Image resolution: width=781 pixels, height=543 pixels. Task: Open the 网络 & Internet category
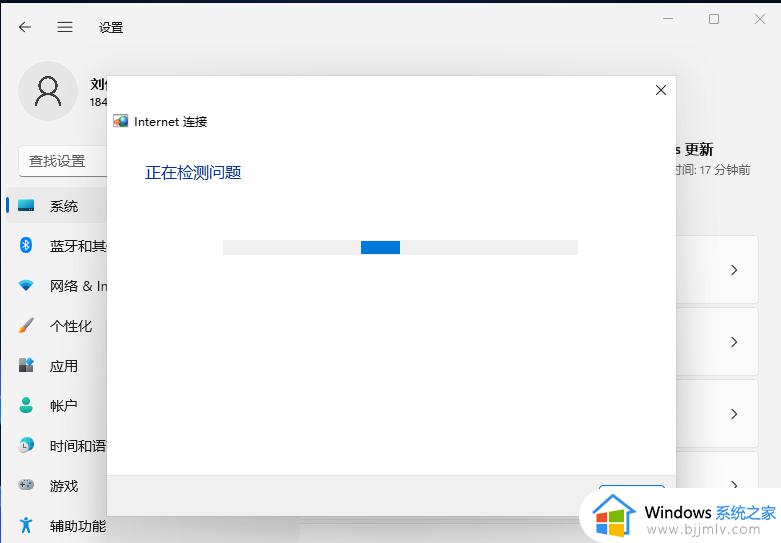click(78, 286)
